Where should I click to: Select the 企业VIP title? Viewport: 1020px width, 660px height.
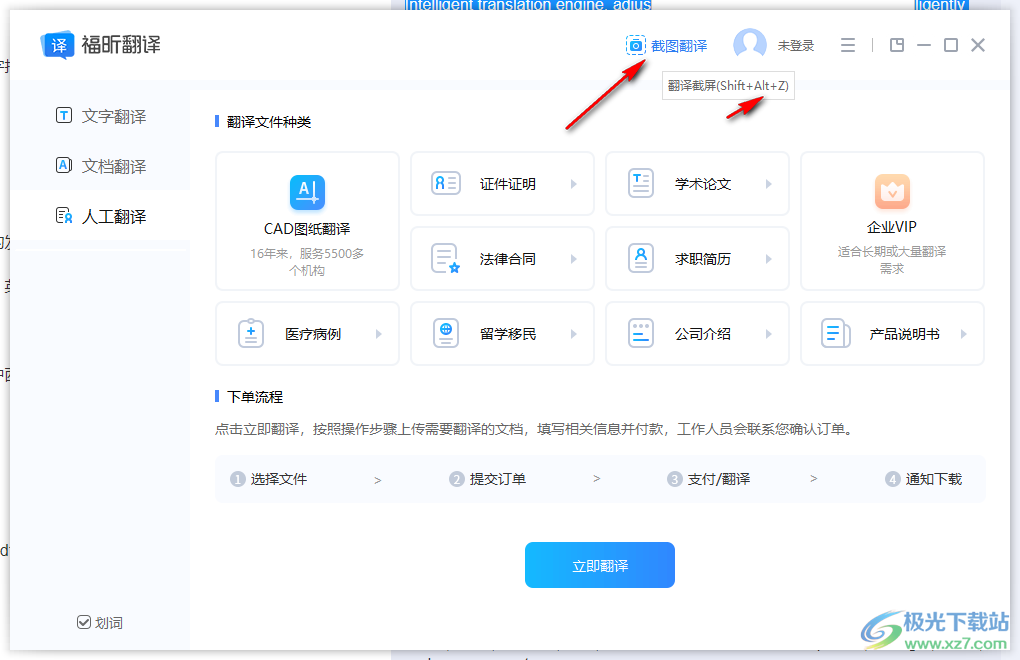892,227
